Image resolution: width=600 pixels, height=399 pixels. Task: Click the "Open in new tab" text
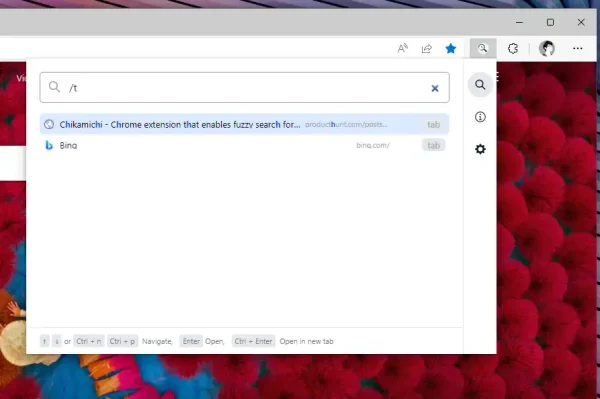pos(307,341)
